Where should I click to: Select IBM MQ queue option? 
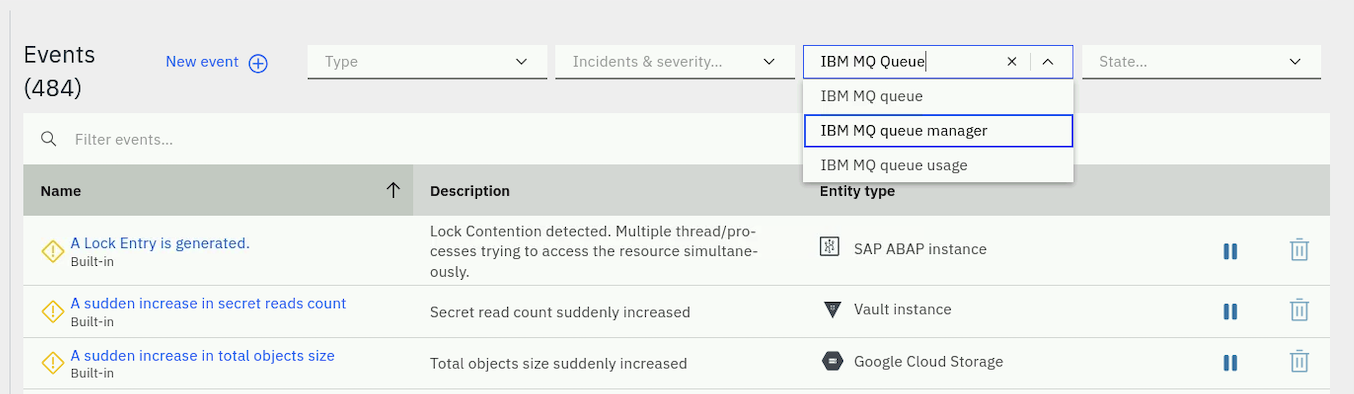pos(938,96)
